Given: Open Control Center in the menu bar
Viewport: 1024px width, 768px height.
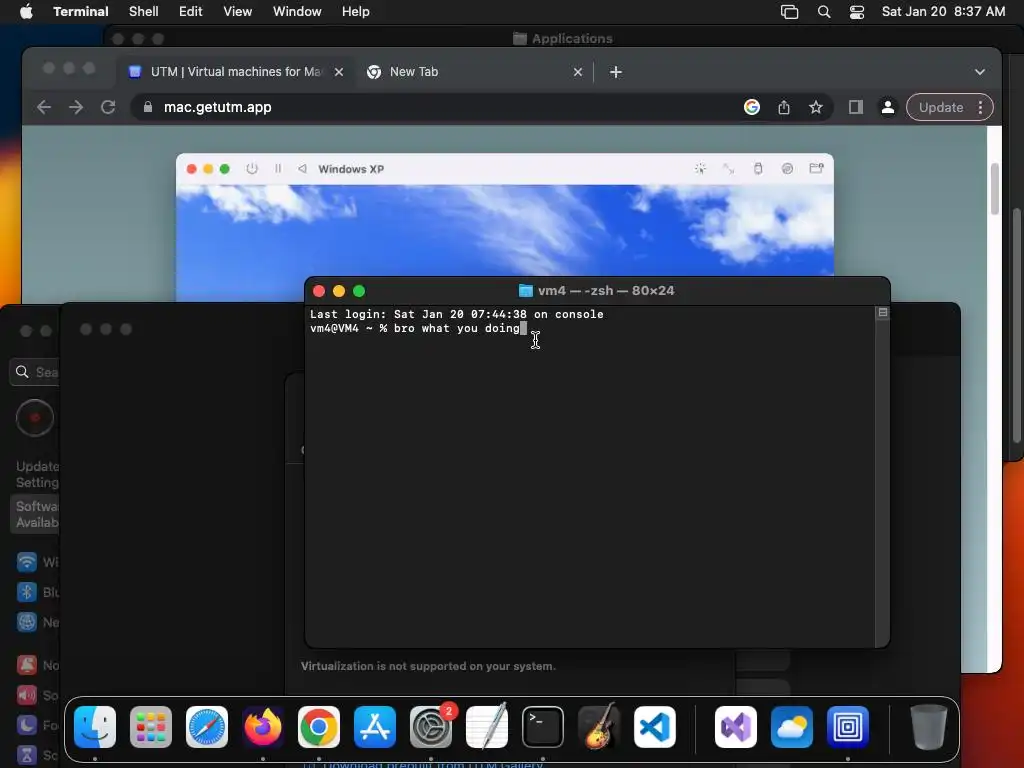Looking at the screenshot, I should [857, 12].
